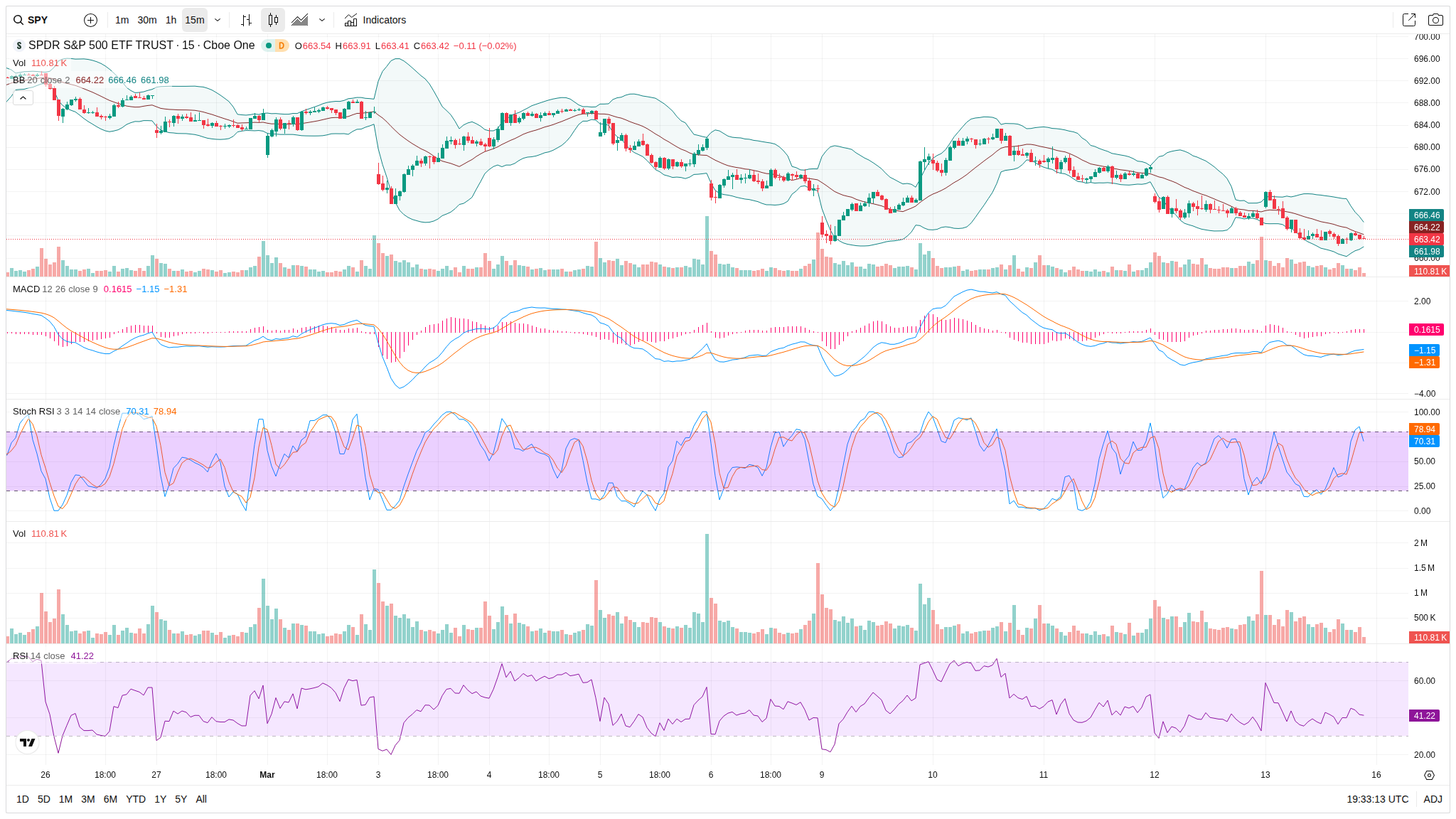Click the TradingView logo icon
This screenshot has height=819, width=1456.
point(27,742)
